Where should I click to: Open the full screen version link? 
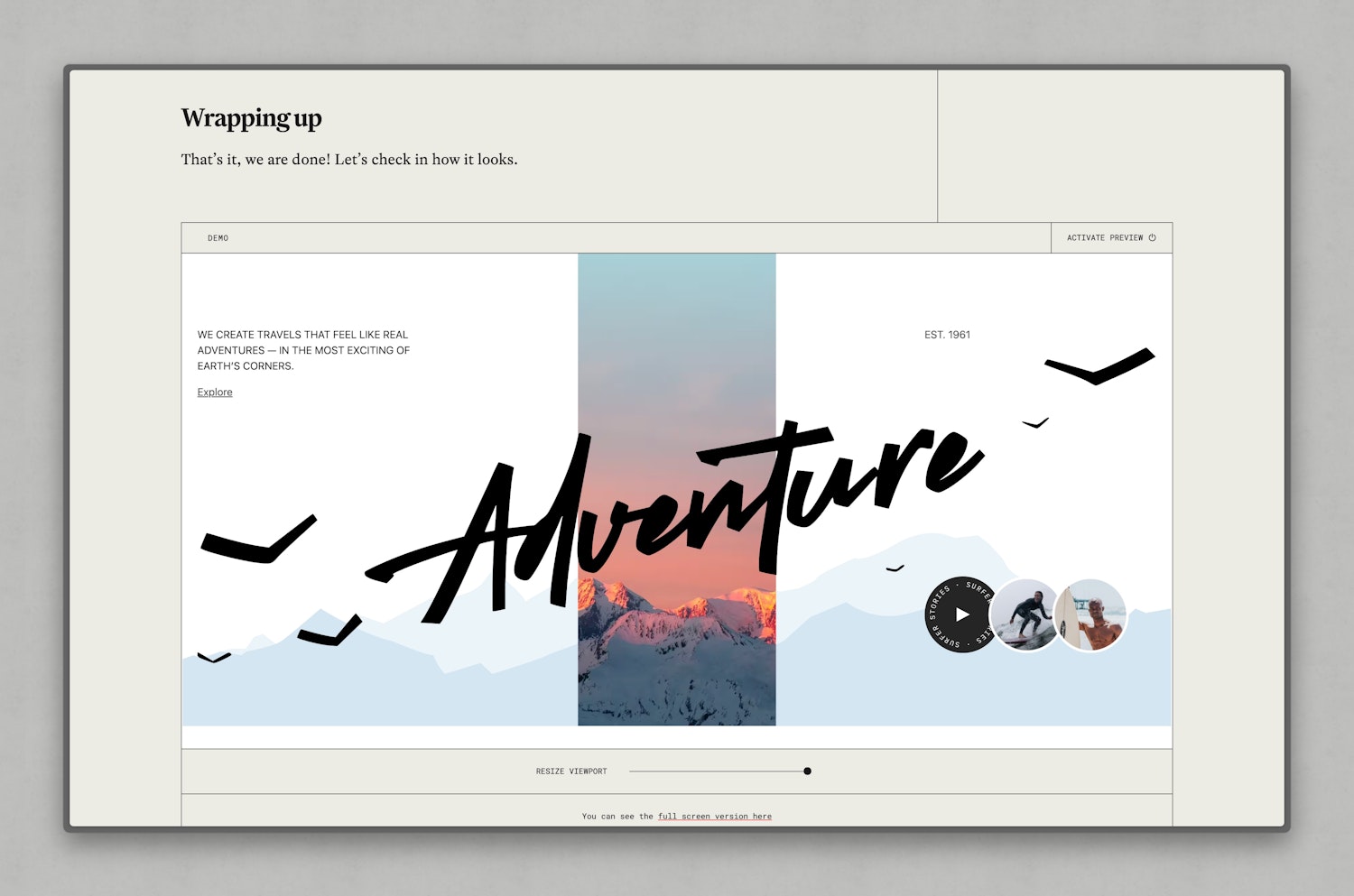click(x=714, y=817)
